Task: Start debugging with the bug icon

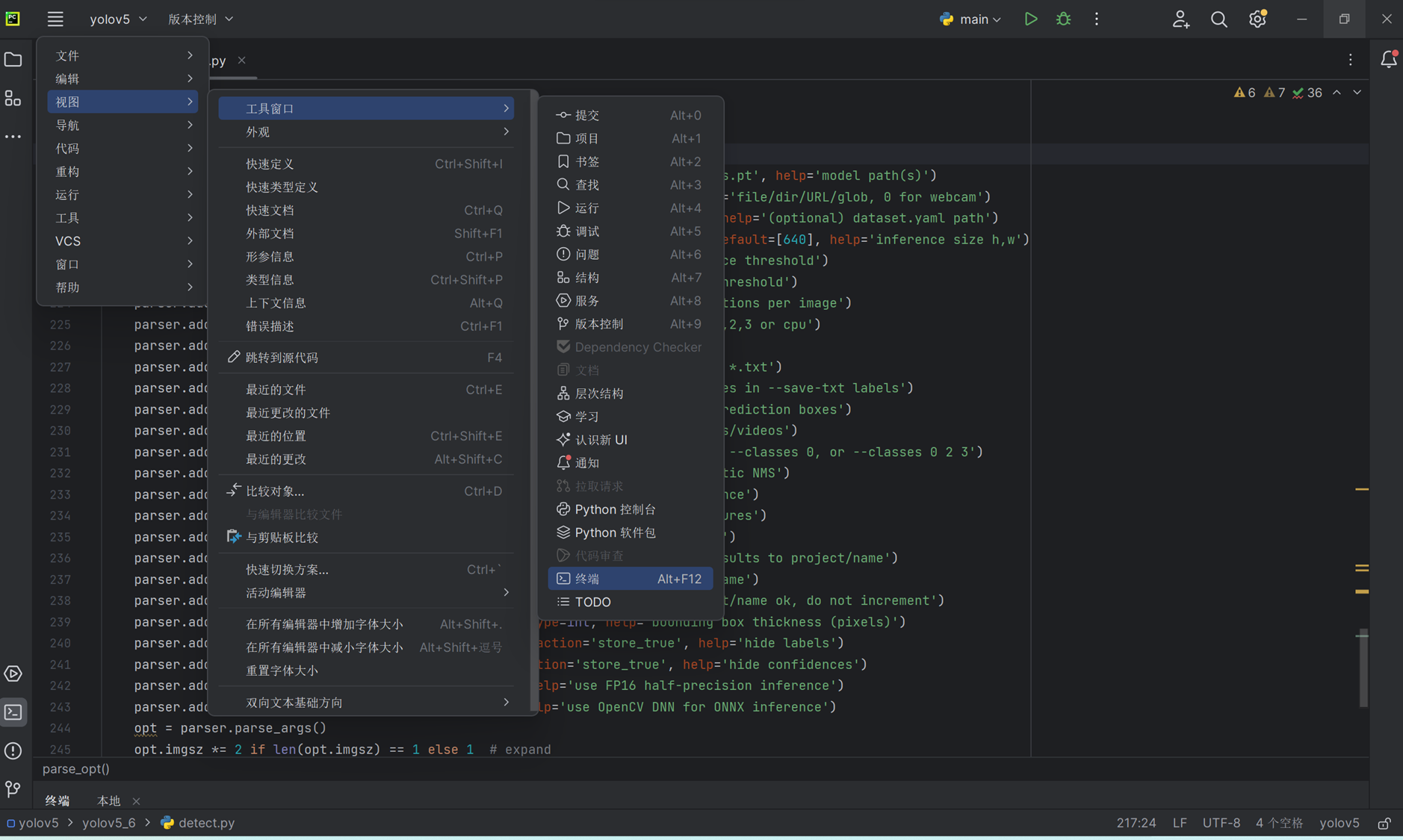Action: point(1063,19)
